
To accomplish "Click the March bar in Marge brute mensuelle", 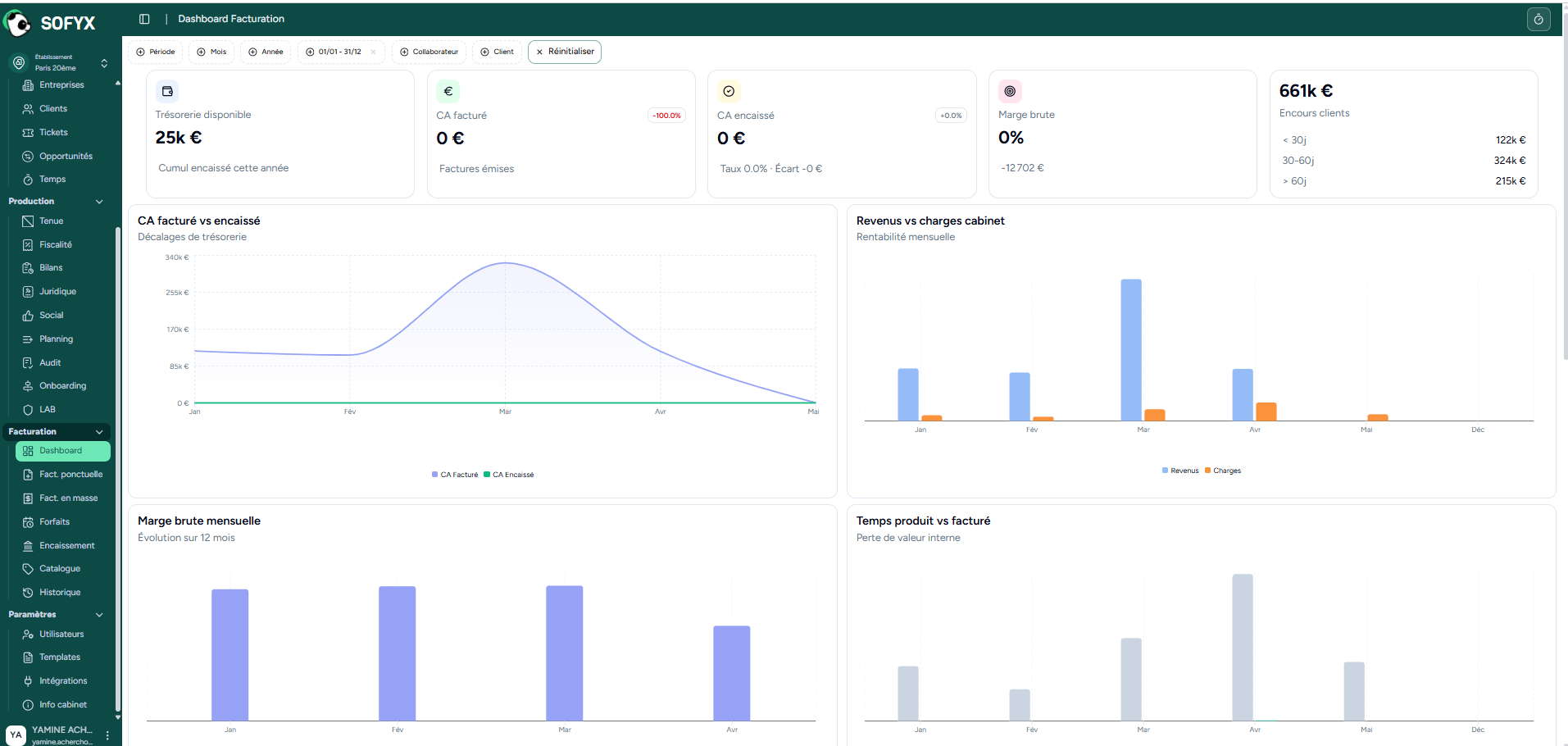I will click(565, 653).
